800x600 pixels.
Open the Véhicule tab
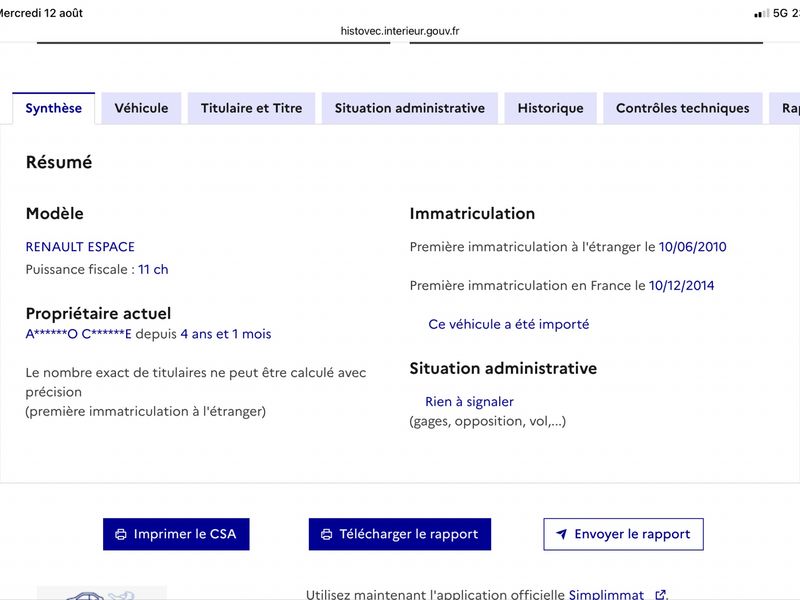(141, 108)
